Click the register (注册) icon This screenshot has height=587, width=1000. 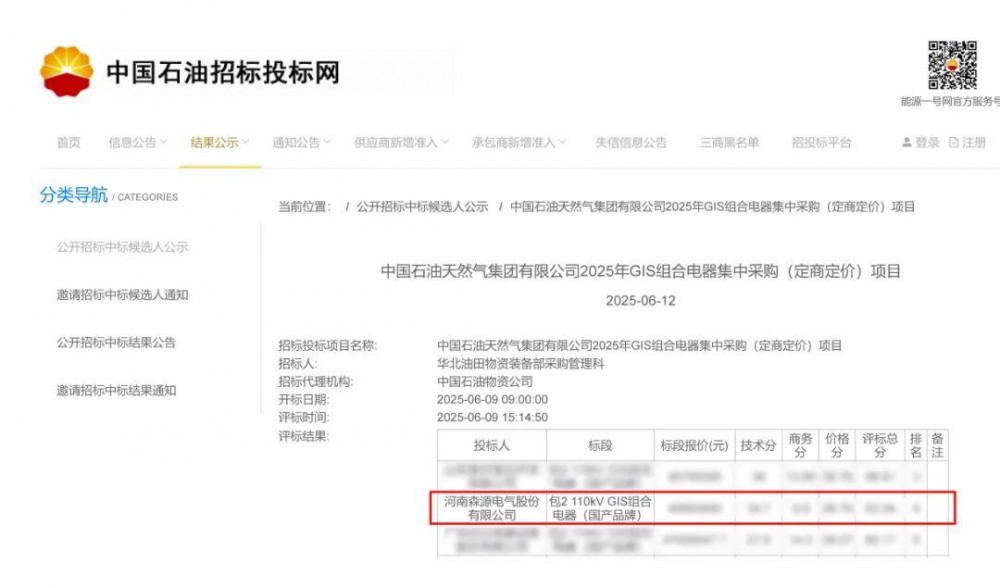(953, 142)
